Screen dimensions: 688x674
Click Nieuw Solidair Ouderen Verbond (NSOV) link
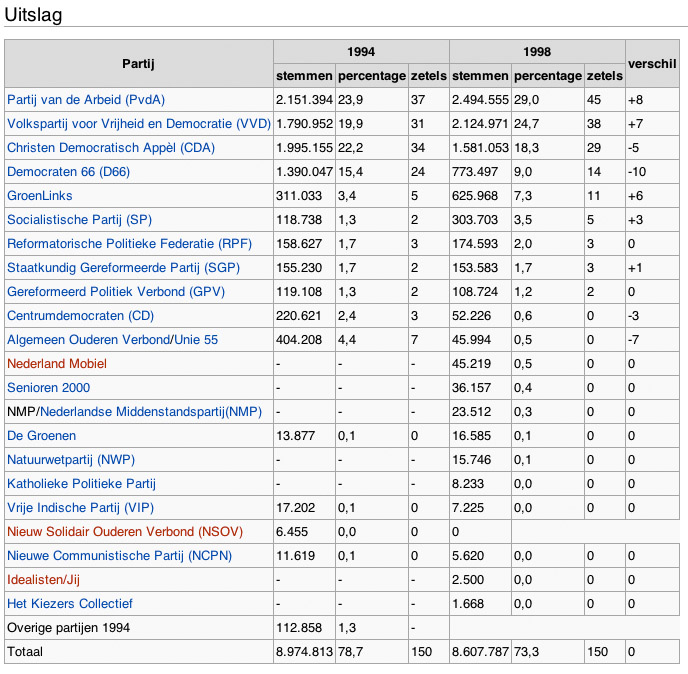pos(125,532)
